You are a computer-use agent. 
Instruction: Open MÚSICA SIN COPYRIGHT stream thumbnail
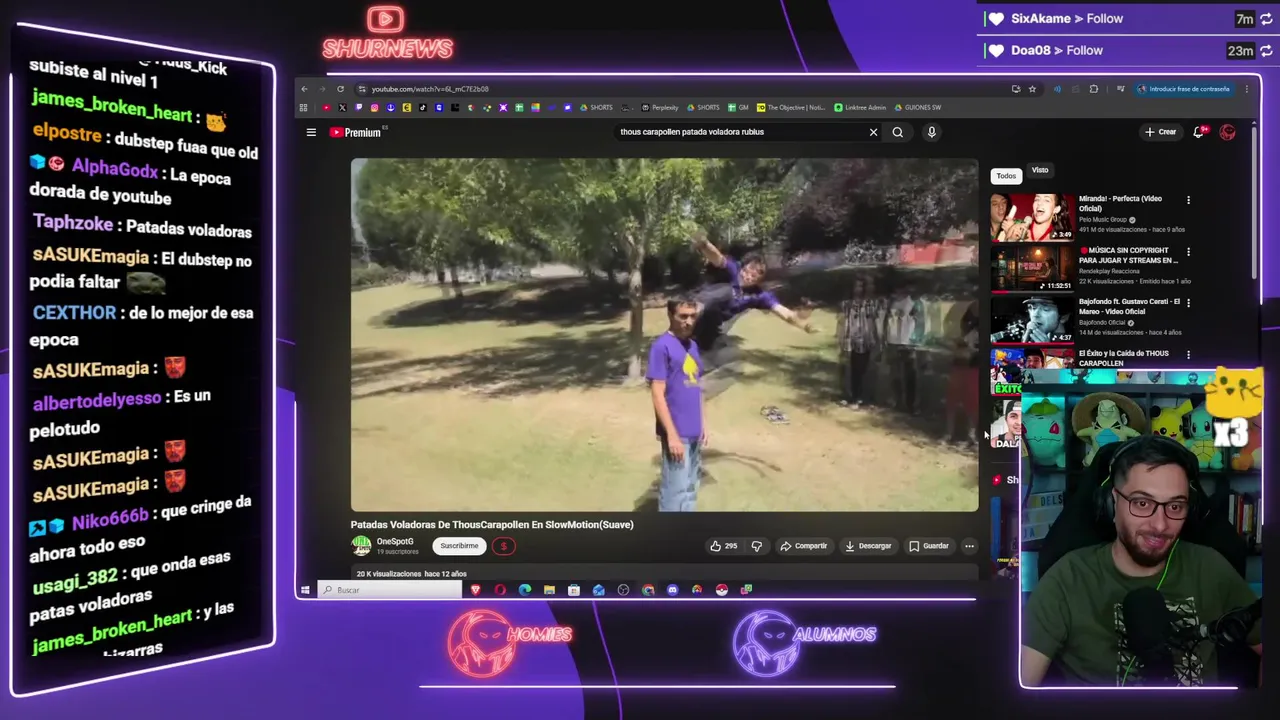click(x=1032, y=268)
